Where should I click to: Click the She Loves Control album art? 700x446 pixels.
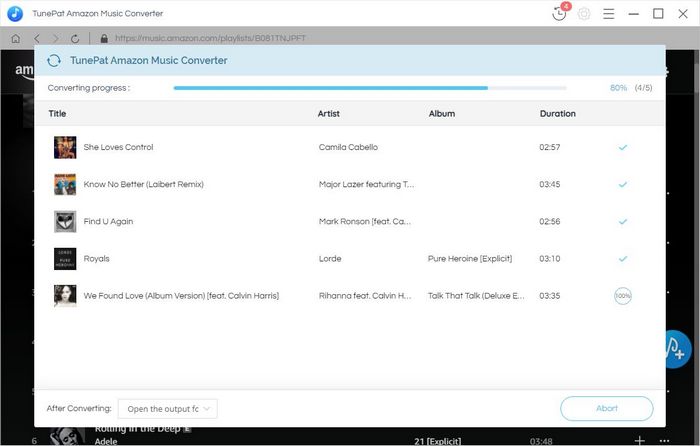click(65, 147)
